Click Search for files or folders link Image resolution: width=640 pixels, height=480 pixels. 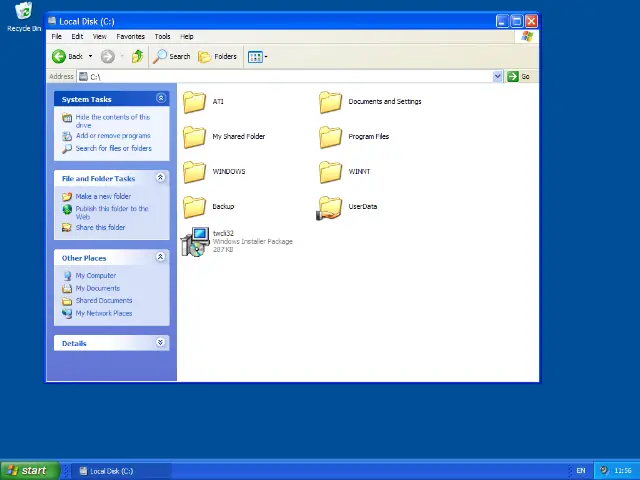pyautogui.click(x=113, y=148)
